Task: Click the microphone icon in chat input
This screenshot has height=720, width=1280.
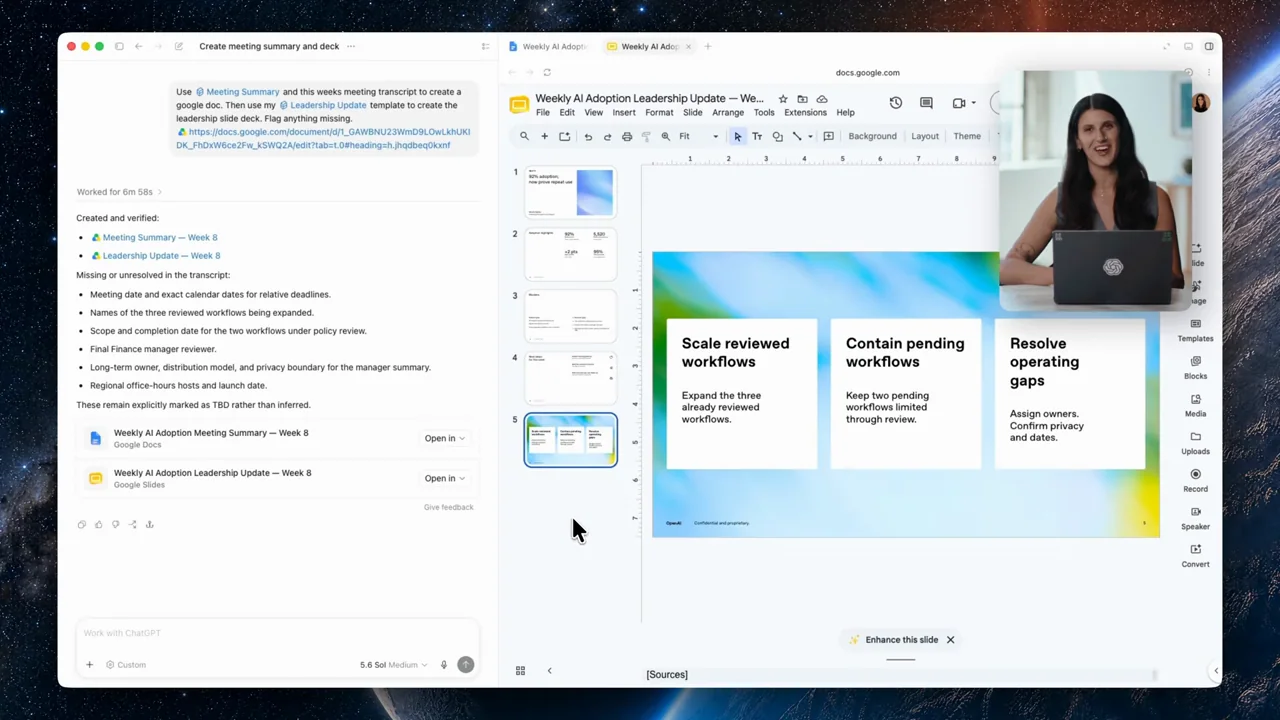Action: (x=444, y=664)
